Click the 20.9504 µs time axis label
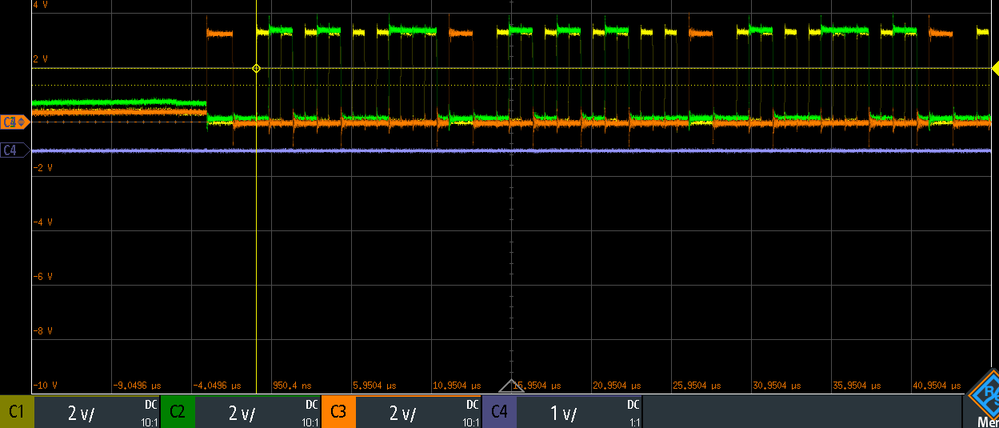 (x=615, y=386)
